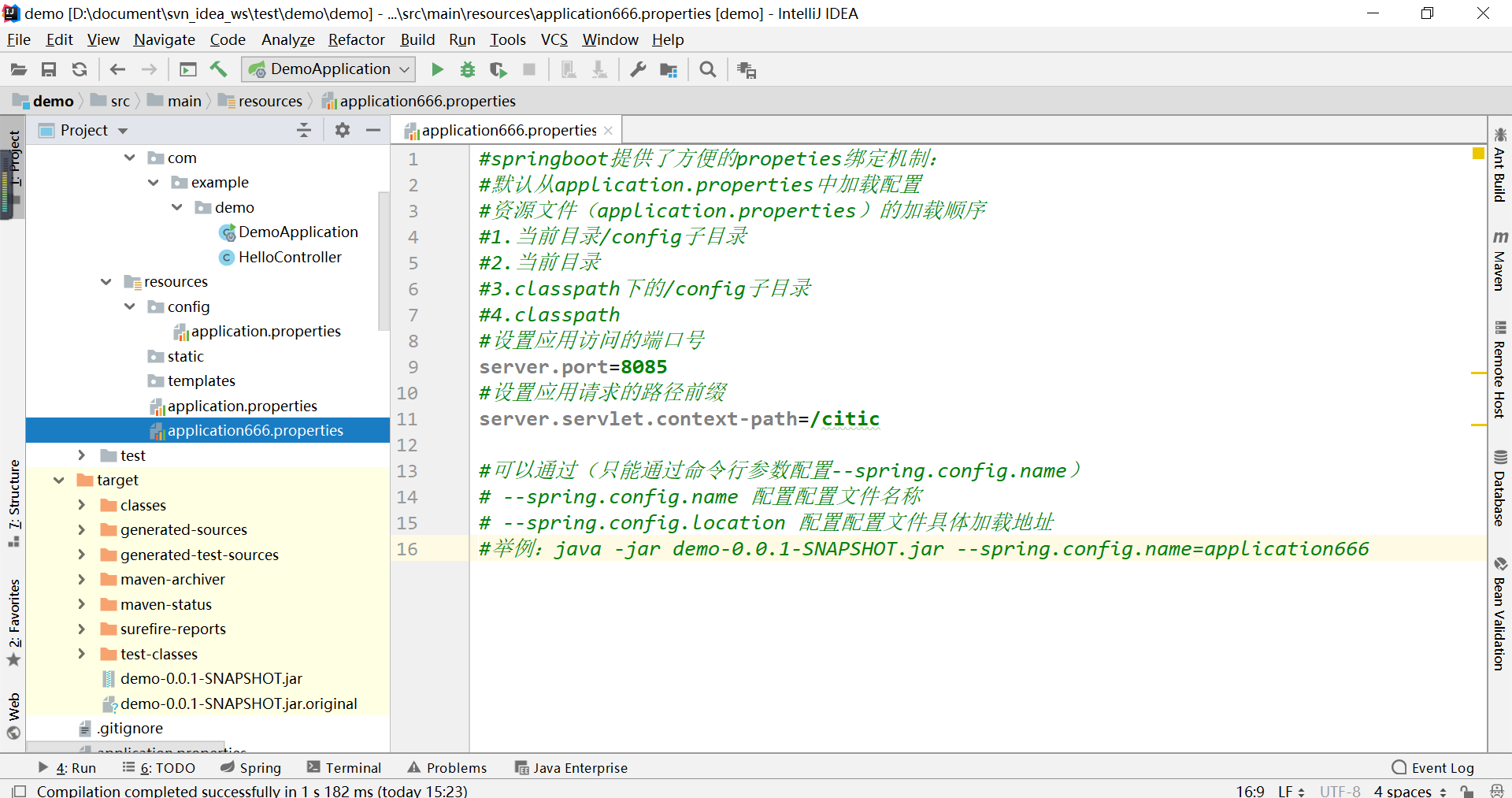Stop the running application
This screenshot has width=1512, height=798.
pyautogui.click(x=529, y=69)
